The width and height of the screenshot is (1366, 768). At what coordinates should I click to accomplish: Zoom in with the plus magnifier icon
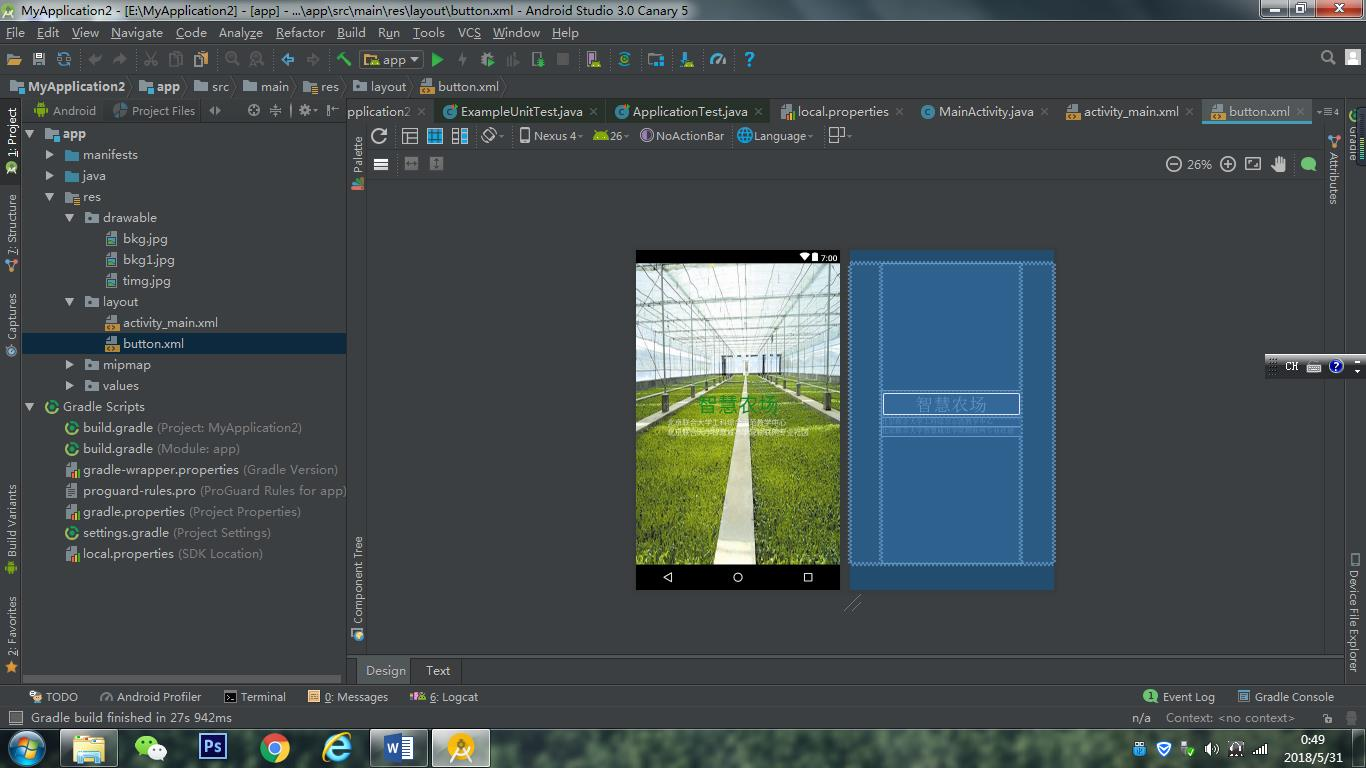pyautogui.click(x=1228, y=164)
